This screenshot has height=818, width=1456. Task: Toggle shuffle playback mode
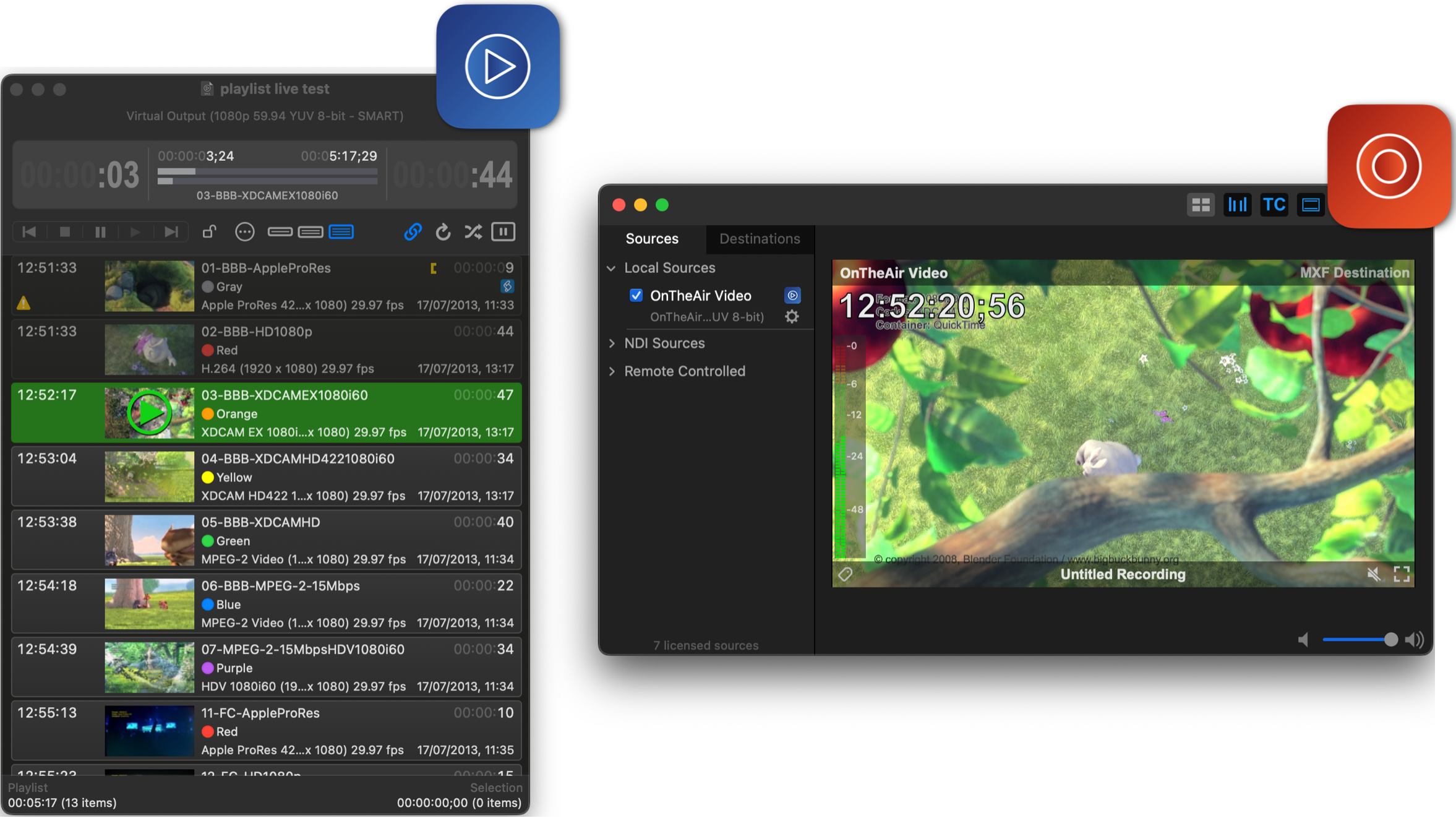[x=473, y=232]
